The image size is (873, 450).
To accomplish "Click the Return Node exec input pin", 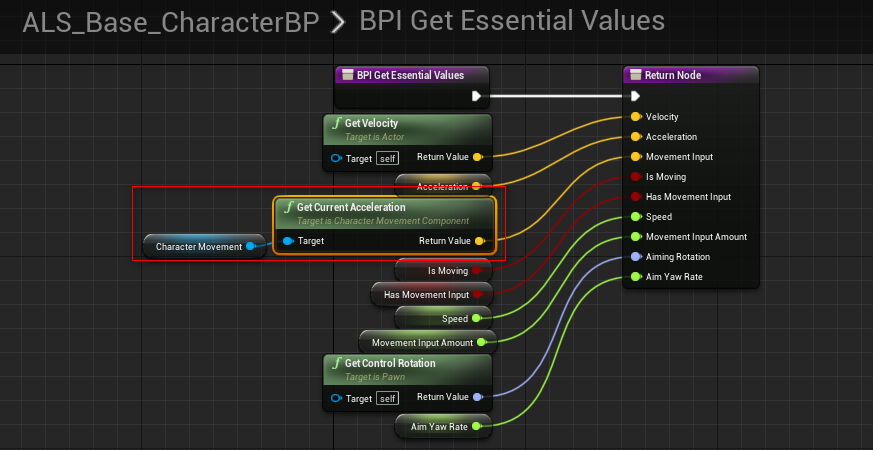I will 635,97.
